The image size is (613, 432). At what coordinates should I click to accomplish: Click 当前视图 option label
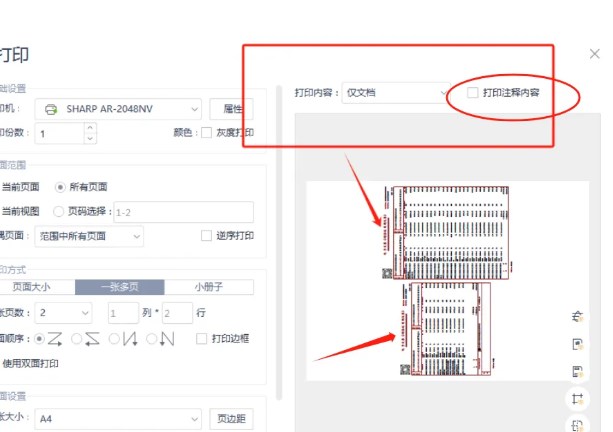[20, 212]
